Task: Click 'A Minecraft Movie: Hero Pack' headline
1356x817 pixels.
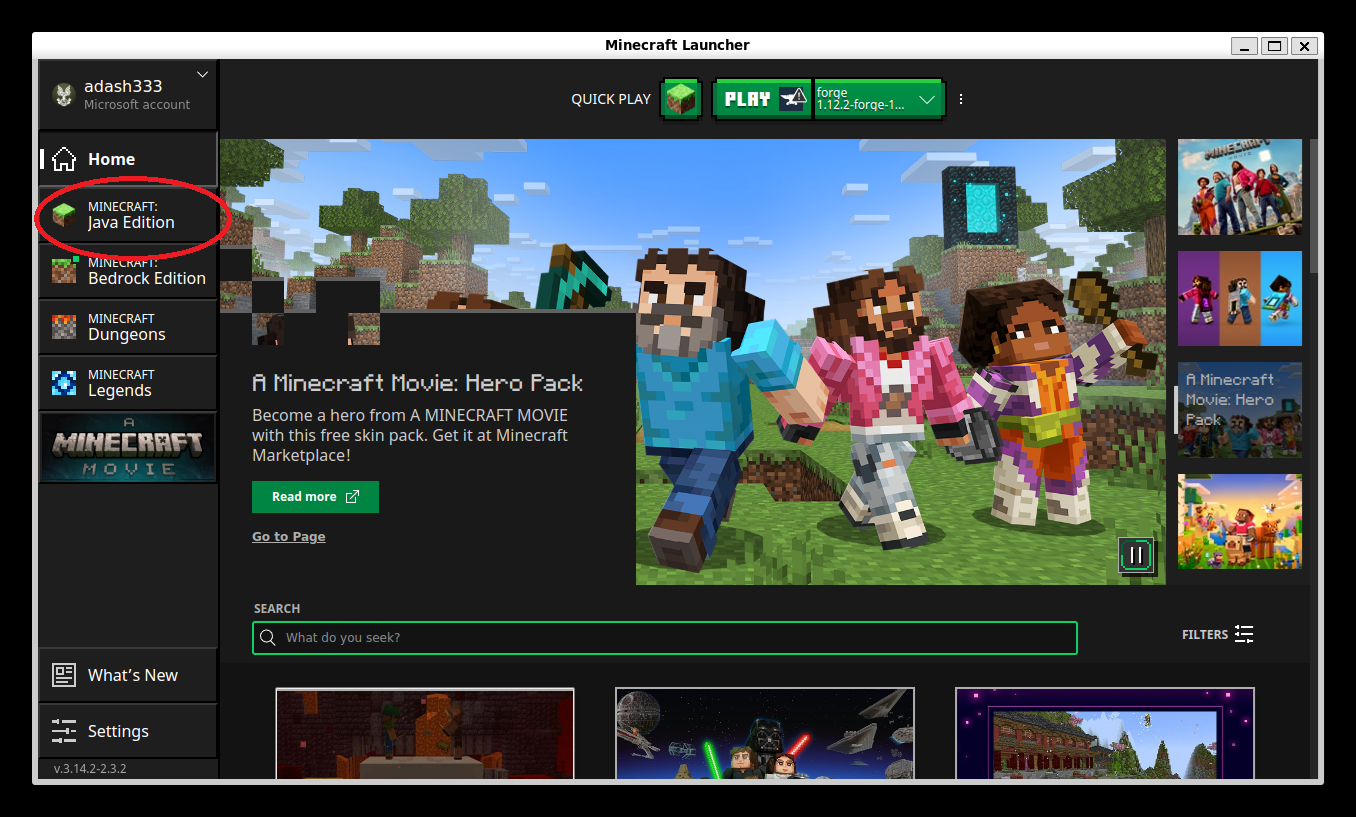Action: 417,383
